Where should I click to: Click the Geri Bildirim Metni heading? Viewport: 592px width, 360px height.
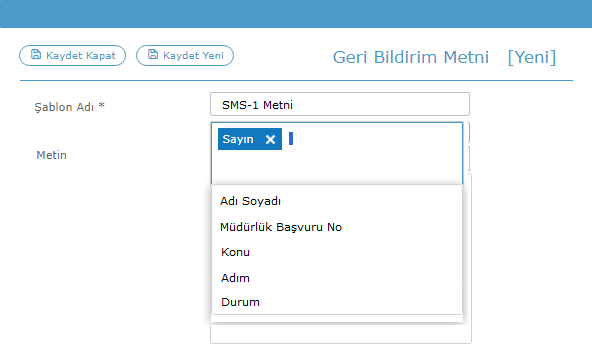tap(411, 57)
